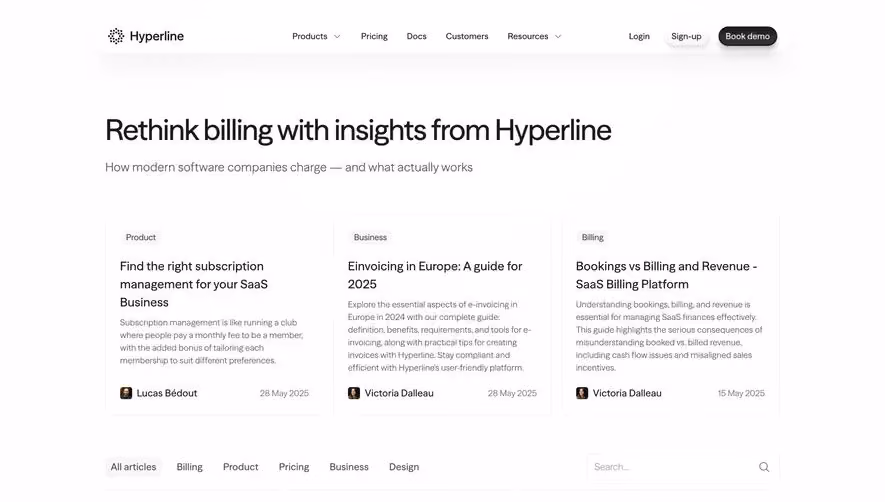Select the Product filter tab
Viewport: 885px width, 502px height.
pyautogui.click(x=240, y=467)
